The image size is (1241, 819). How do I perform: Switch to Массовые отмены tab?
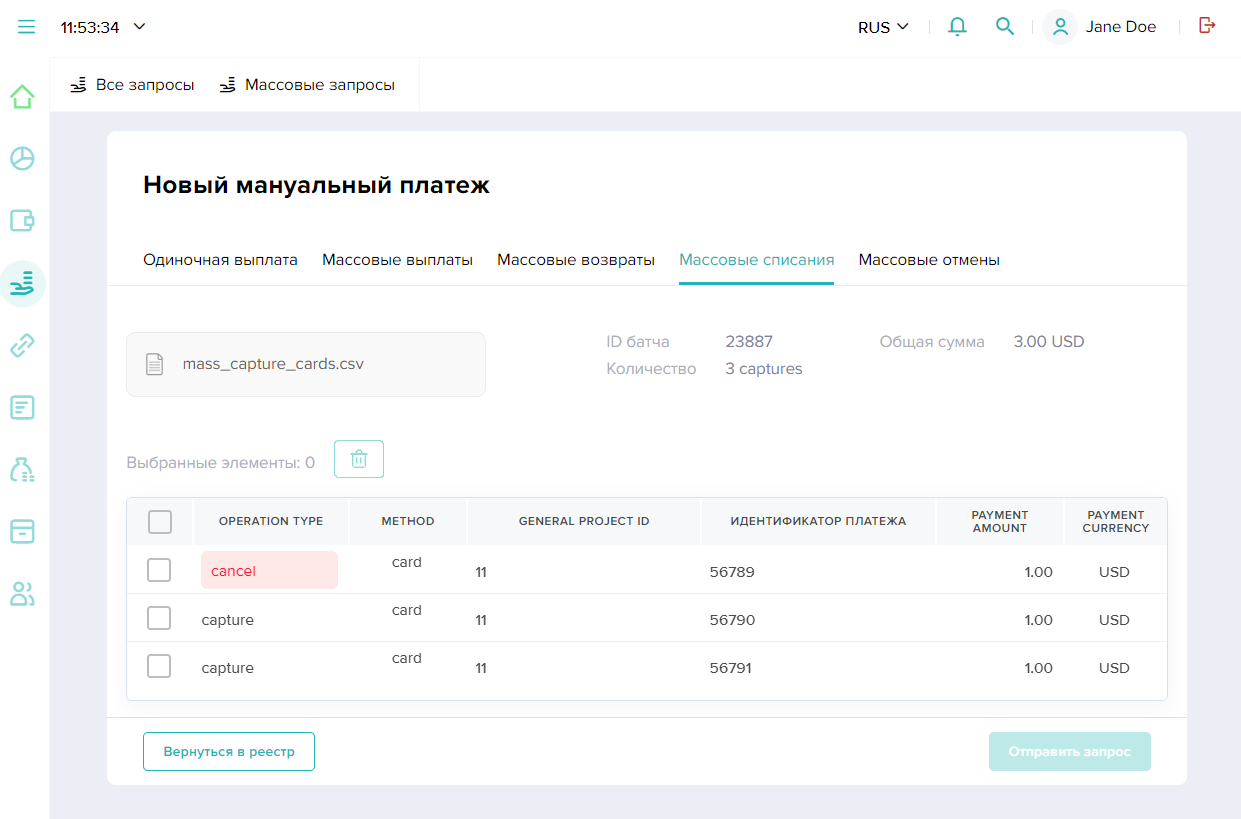[929, 260]
